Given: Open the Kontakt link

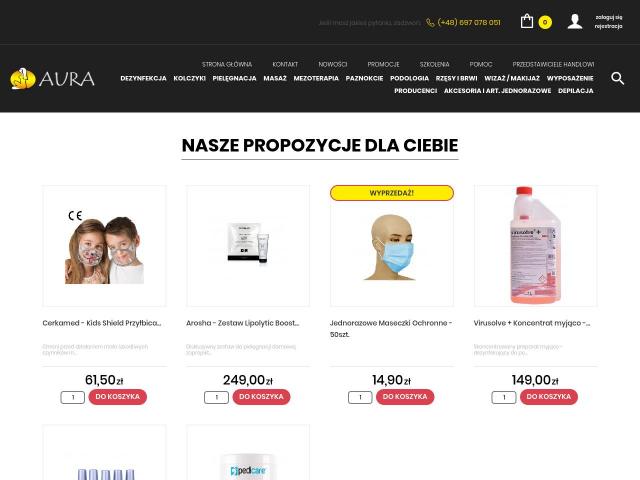Looking at the screenshot, I should point(285,64).
